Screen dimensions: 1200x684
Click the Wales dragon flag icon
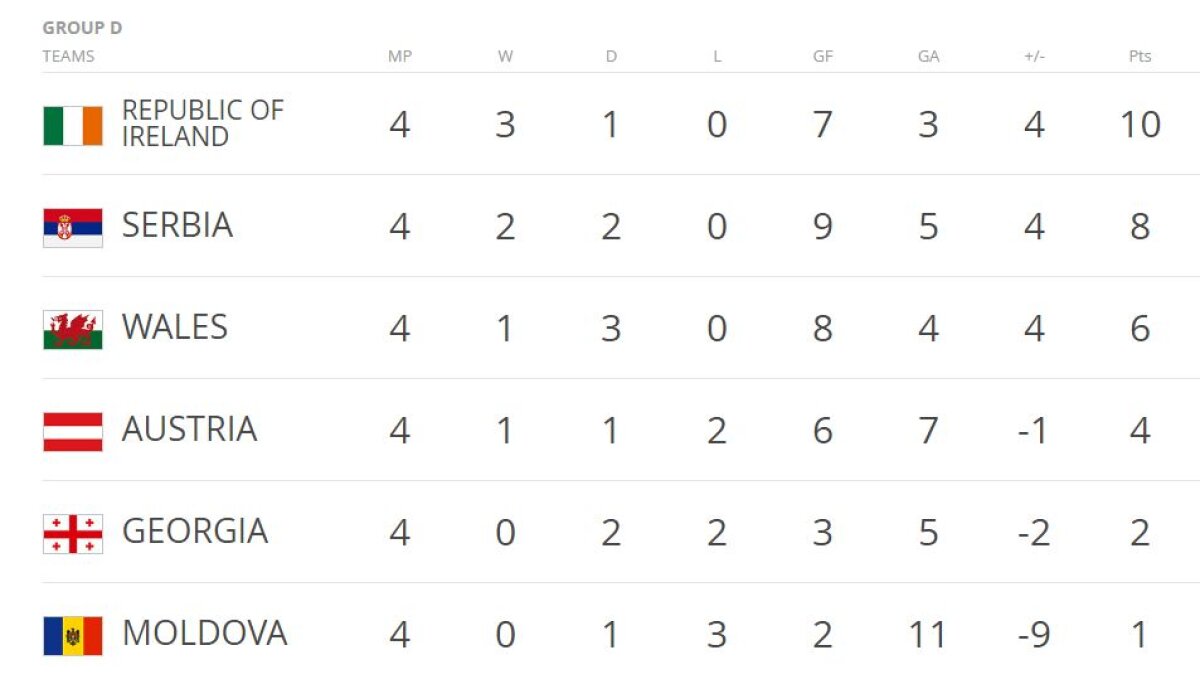coord(73,330)
